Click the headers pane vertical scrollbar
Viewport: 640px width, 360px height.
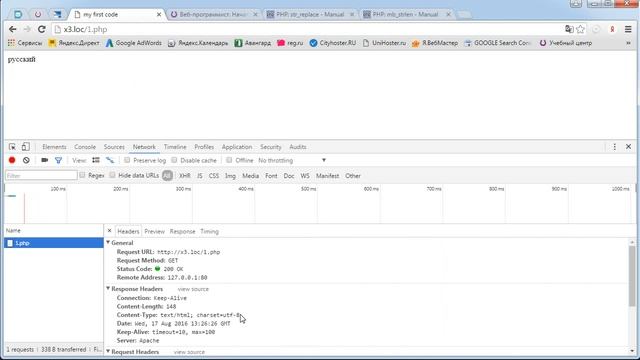pyautogui.click(x=632, y=276)
